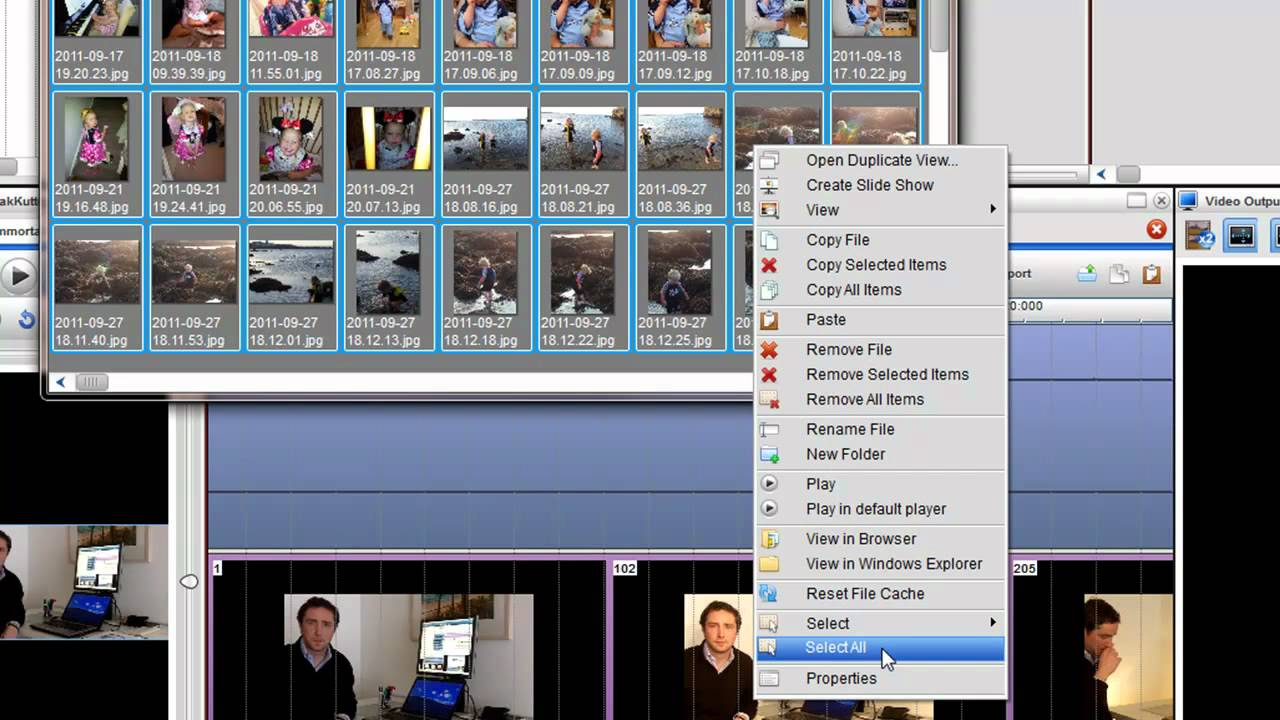
Task: Click the red round X close icon
Action: [x=1156, y=230]
